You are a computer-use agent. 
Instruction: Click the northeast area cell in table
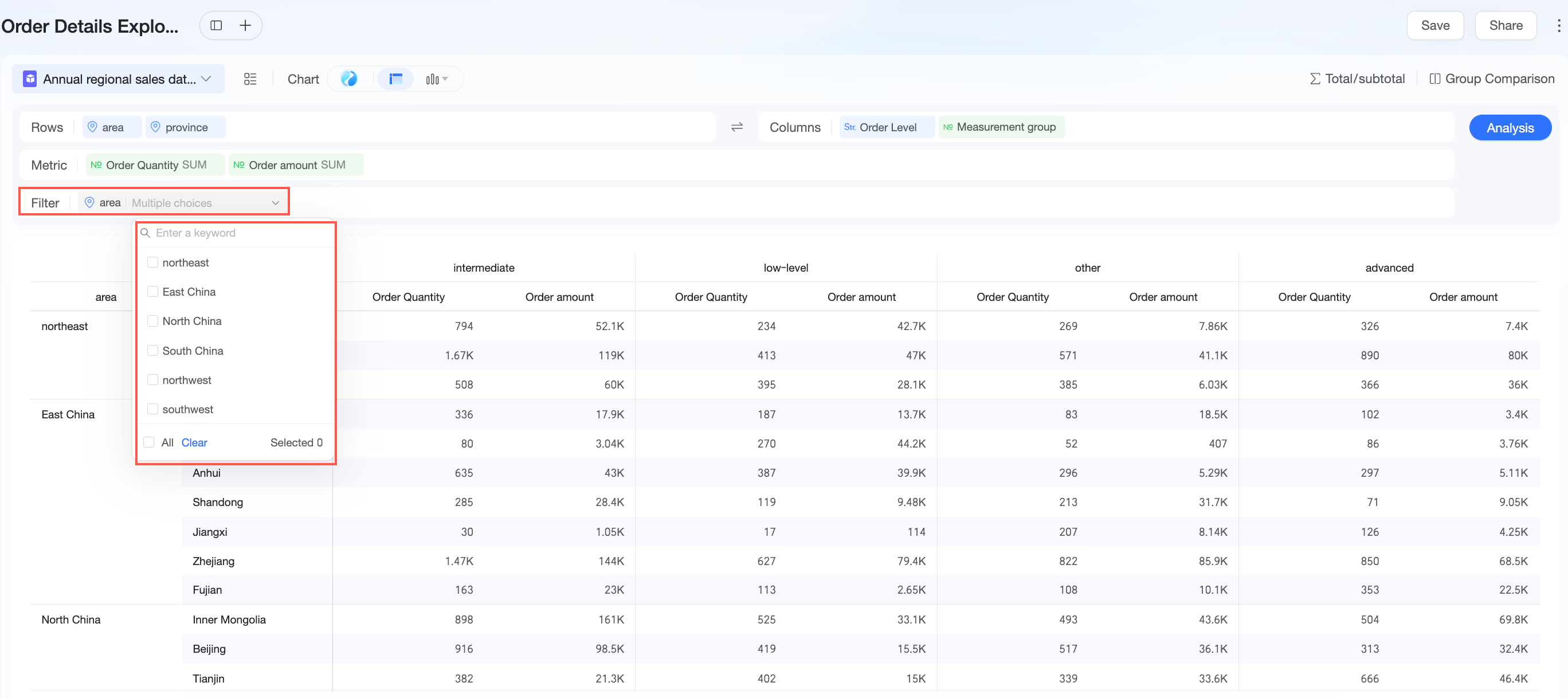point(65,326)
